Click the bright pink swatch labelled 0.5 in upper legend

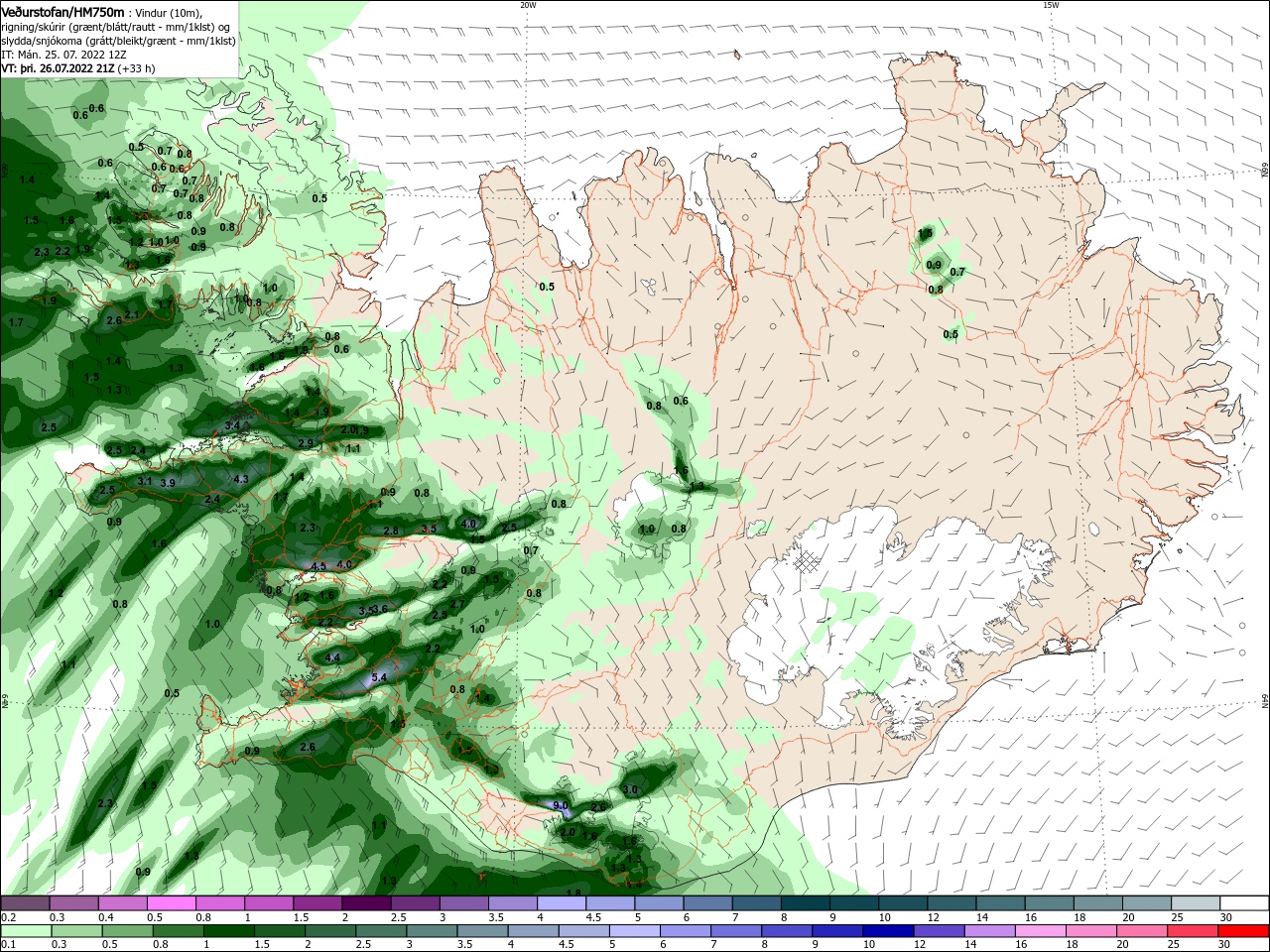click(172, 903)
